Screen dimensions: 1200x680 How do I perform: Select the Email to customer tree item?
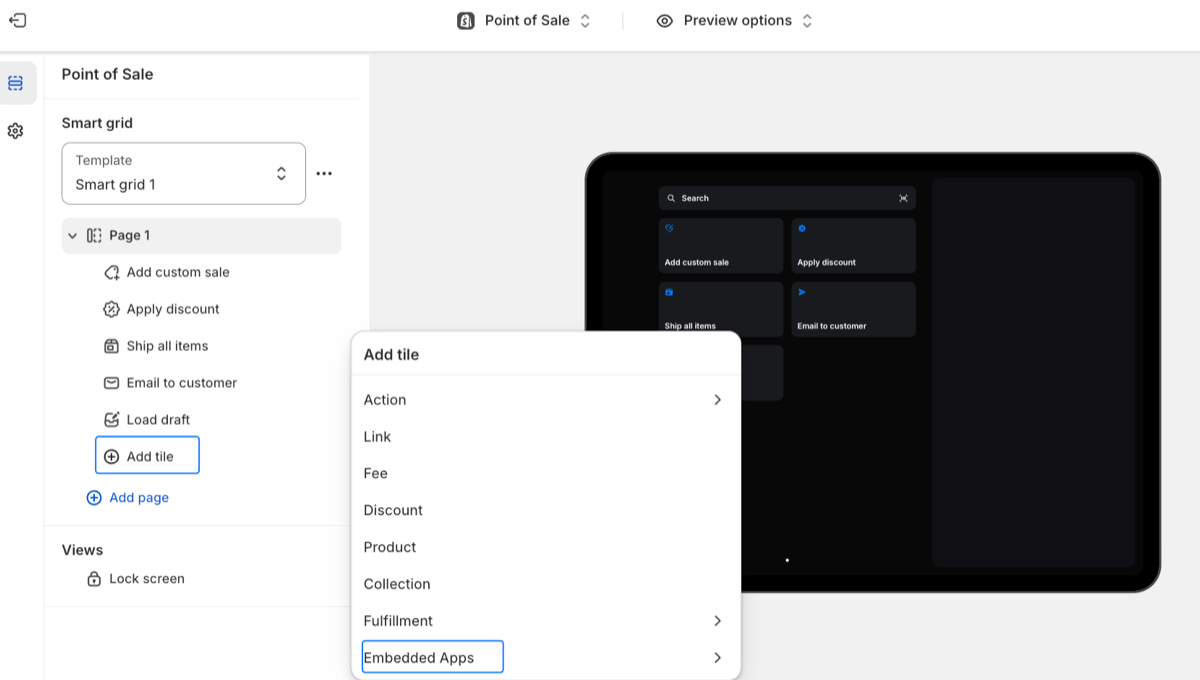coord(182,383)
